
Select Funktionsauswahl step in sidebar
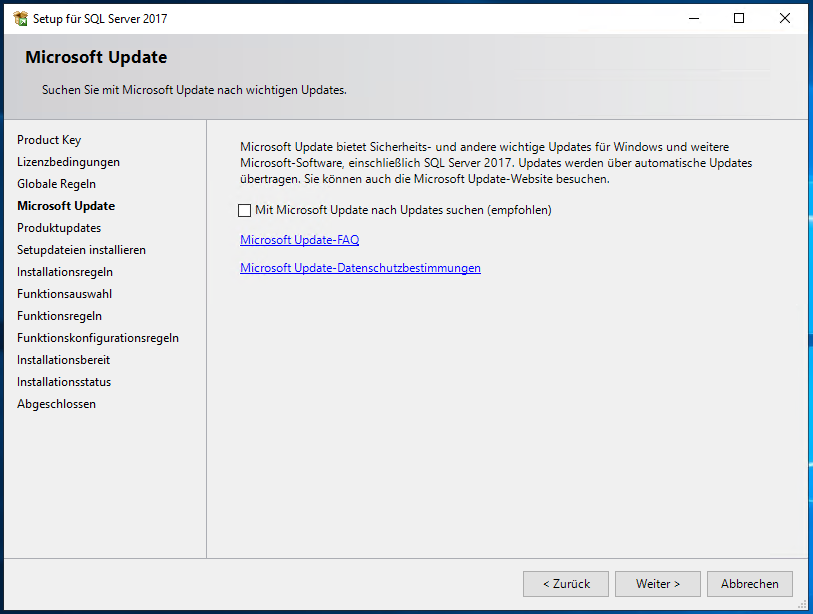pyautogui.click(x=64, y=294)
